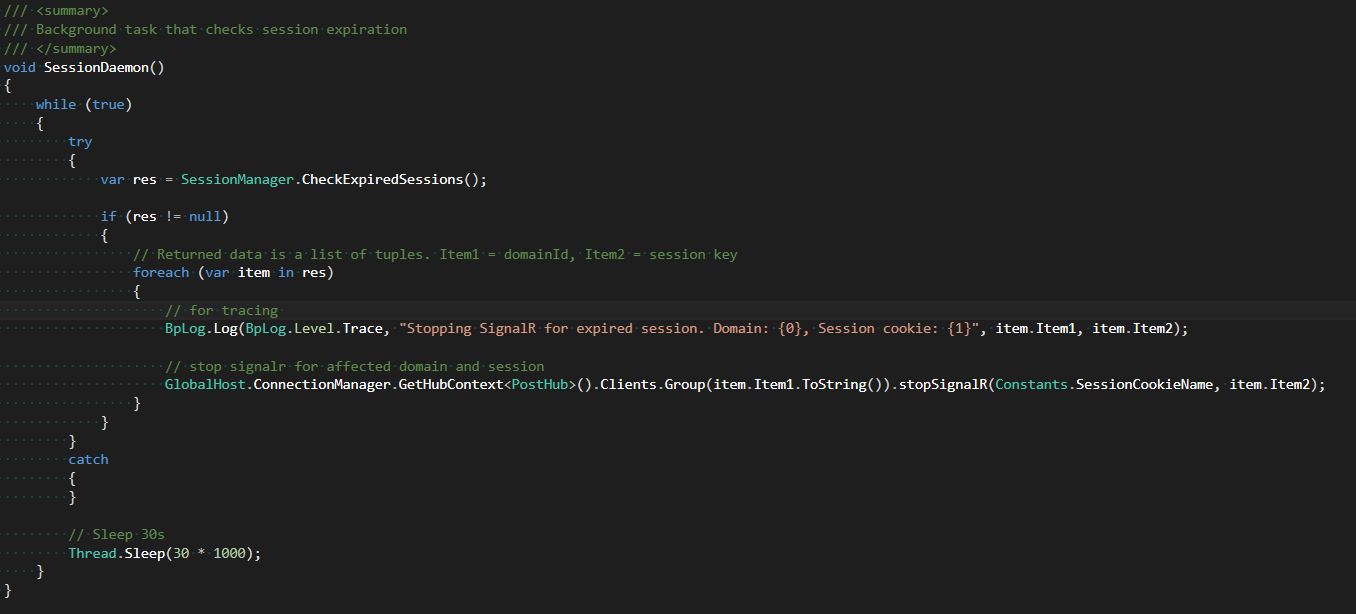Image resolution: width=1356 pixels, height=614 pixels.
Task: Click the res variable declaration
Action: pyautogui.click(x=144, y=179)
